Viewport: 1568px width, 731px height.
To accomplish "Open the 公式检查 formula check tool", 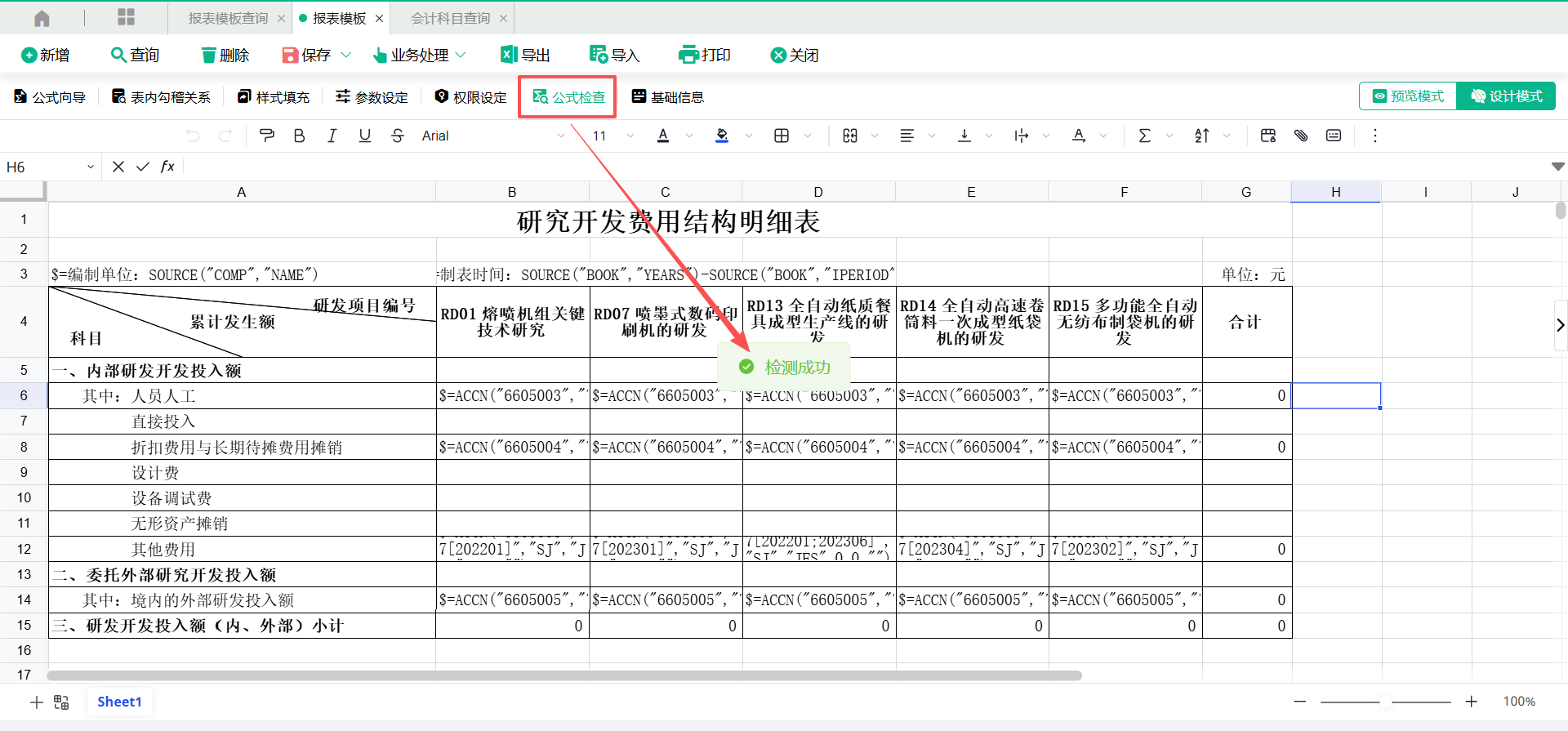I will click(568, 97).
